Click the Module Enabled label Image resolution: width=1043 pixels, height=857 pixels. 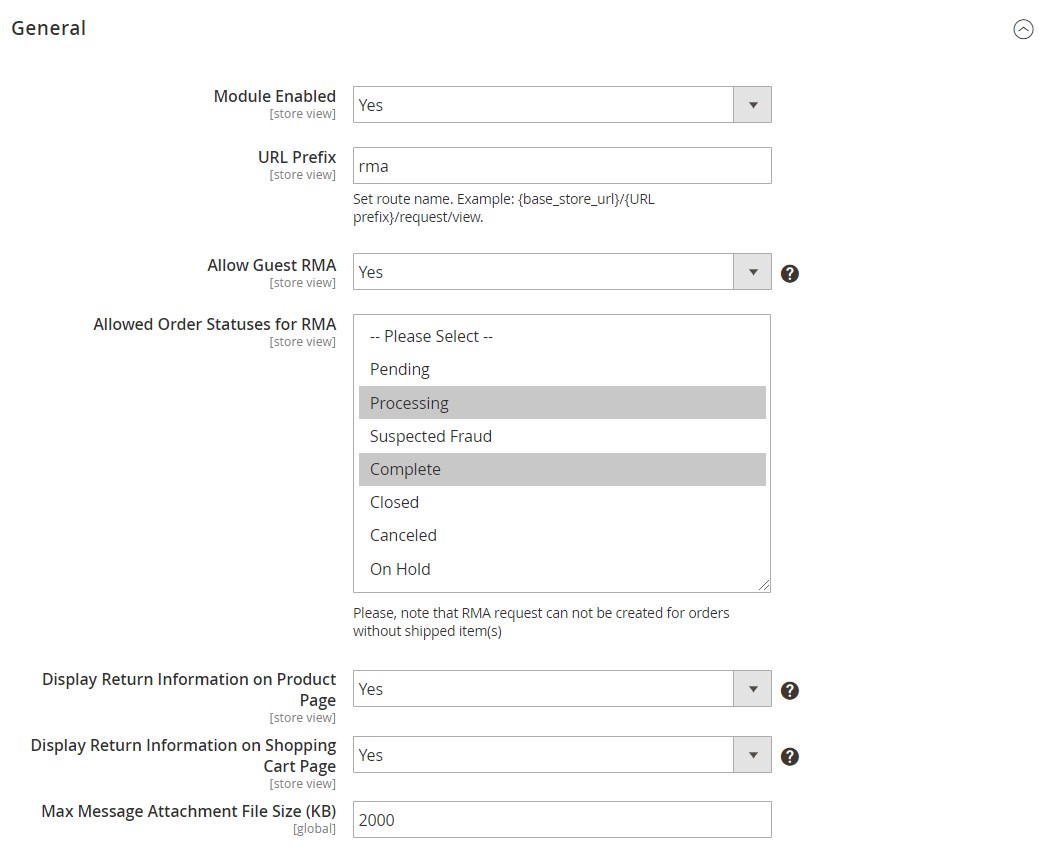275,96
